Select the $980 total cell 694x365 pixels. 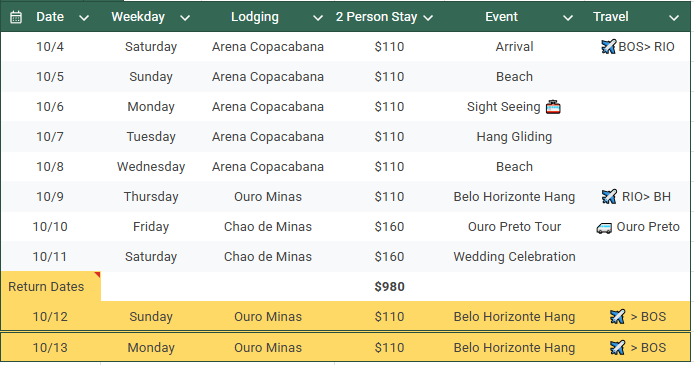pyautogui.click(x=389, y=287)
